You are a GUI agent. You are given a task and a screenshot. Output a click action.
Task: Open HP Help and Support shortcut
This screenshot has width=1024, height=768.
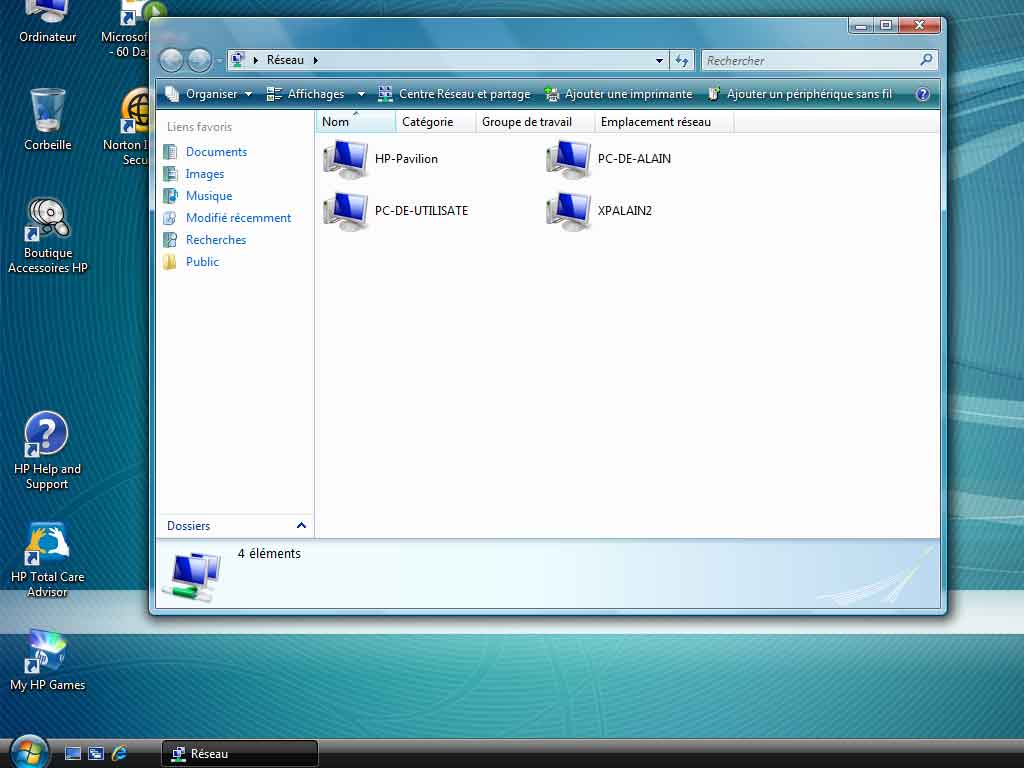(x=46, y=435)
